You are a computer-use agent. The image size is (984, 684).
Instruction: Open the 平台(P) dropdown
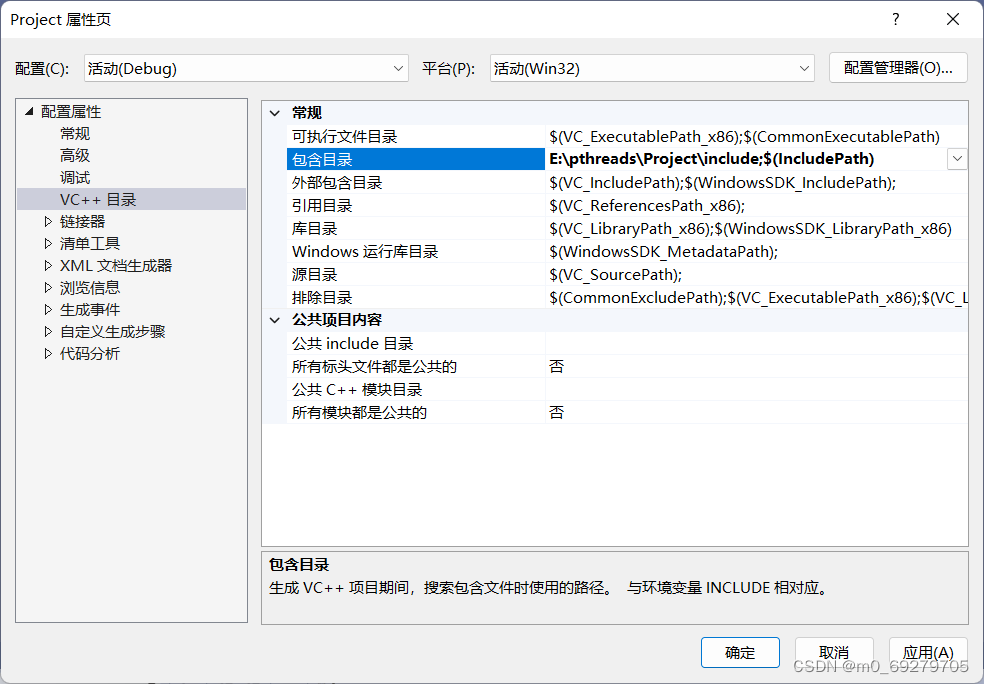(806, 67)
